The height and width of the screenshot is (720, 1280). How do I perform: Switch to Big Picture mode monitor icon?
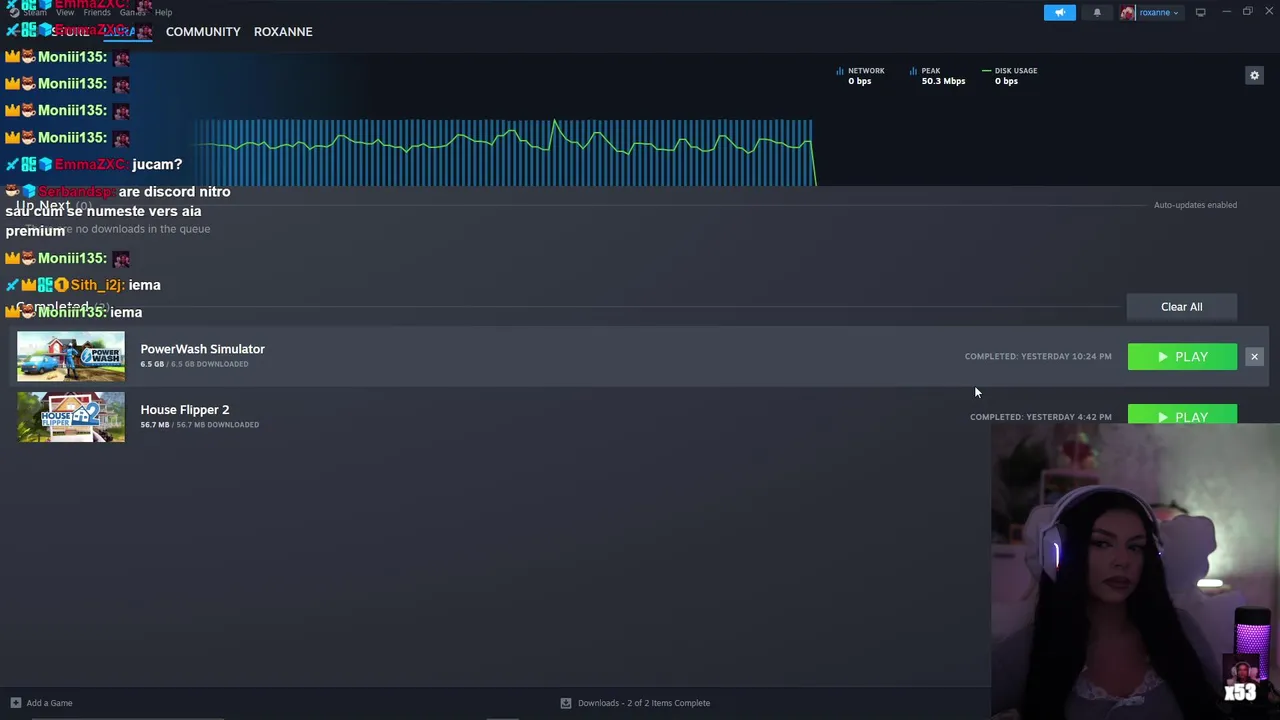(1200, 12)
